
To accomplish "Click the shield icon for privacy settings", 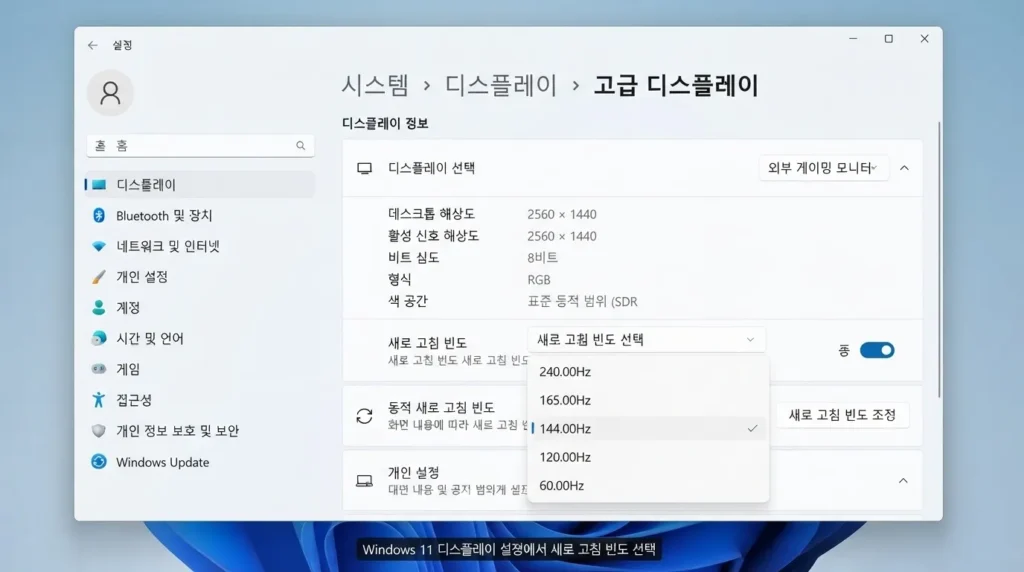I will tap(99, 431).
